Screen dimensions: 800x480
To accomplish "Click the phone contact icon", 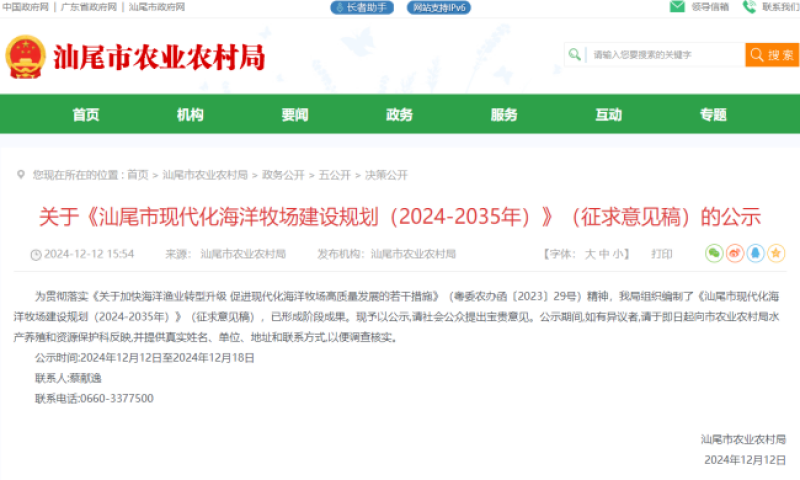I will [749, 7].
